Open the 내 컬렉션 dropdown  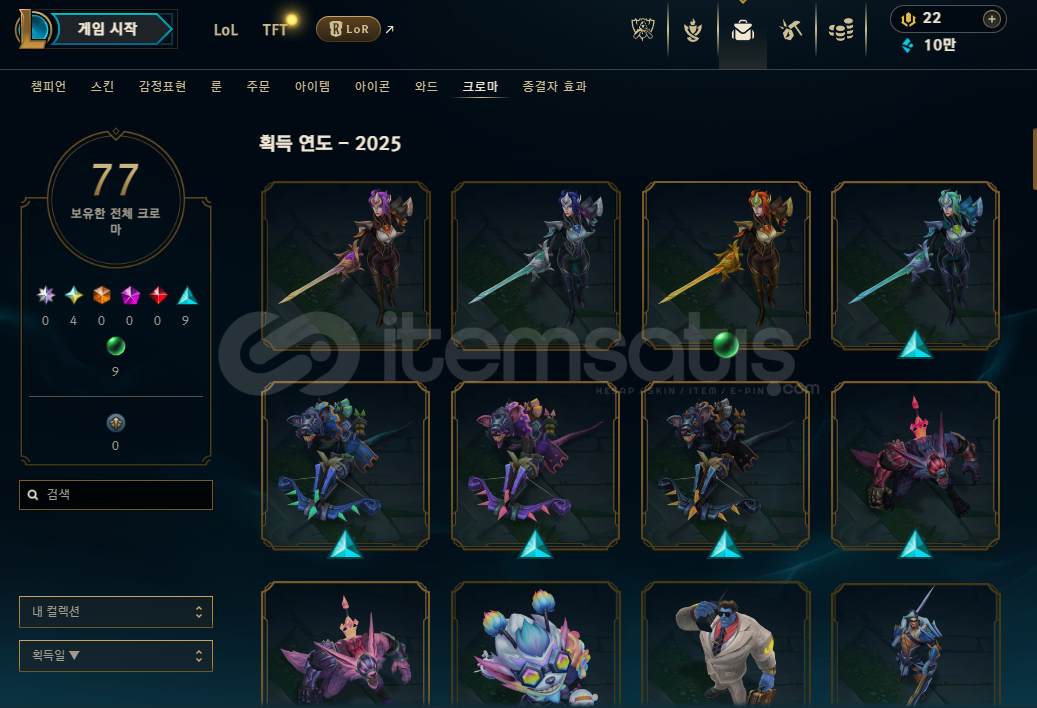coord(116,611)
